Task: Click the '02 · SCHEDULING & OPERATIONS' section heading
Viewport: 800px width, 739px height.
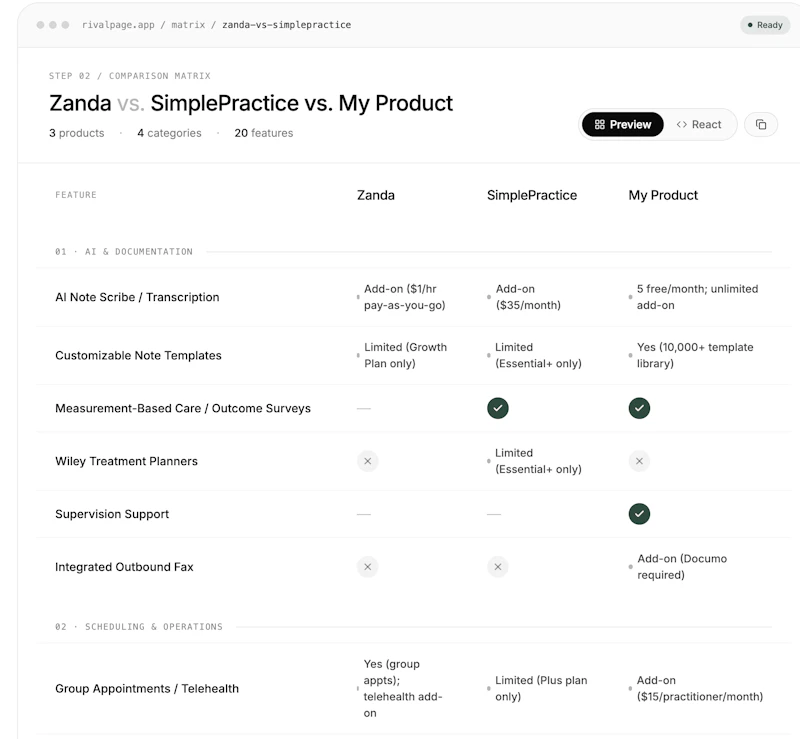Action: coord(139,627)
